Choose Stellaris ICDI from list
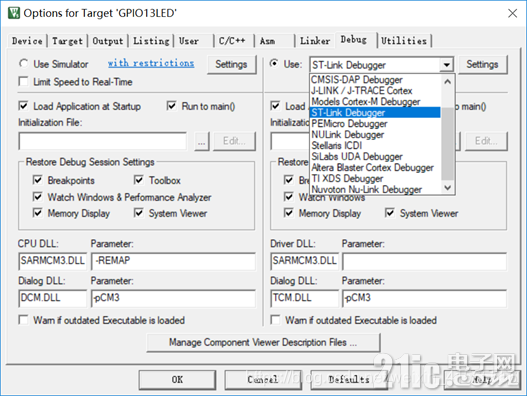 coord(375,146)
